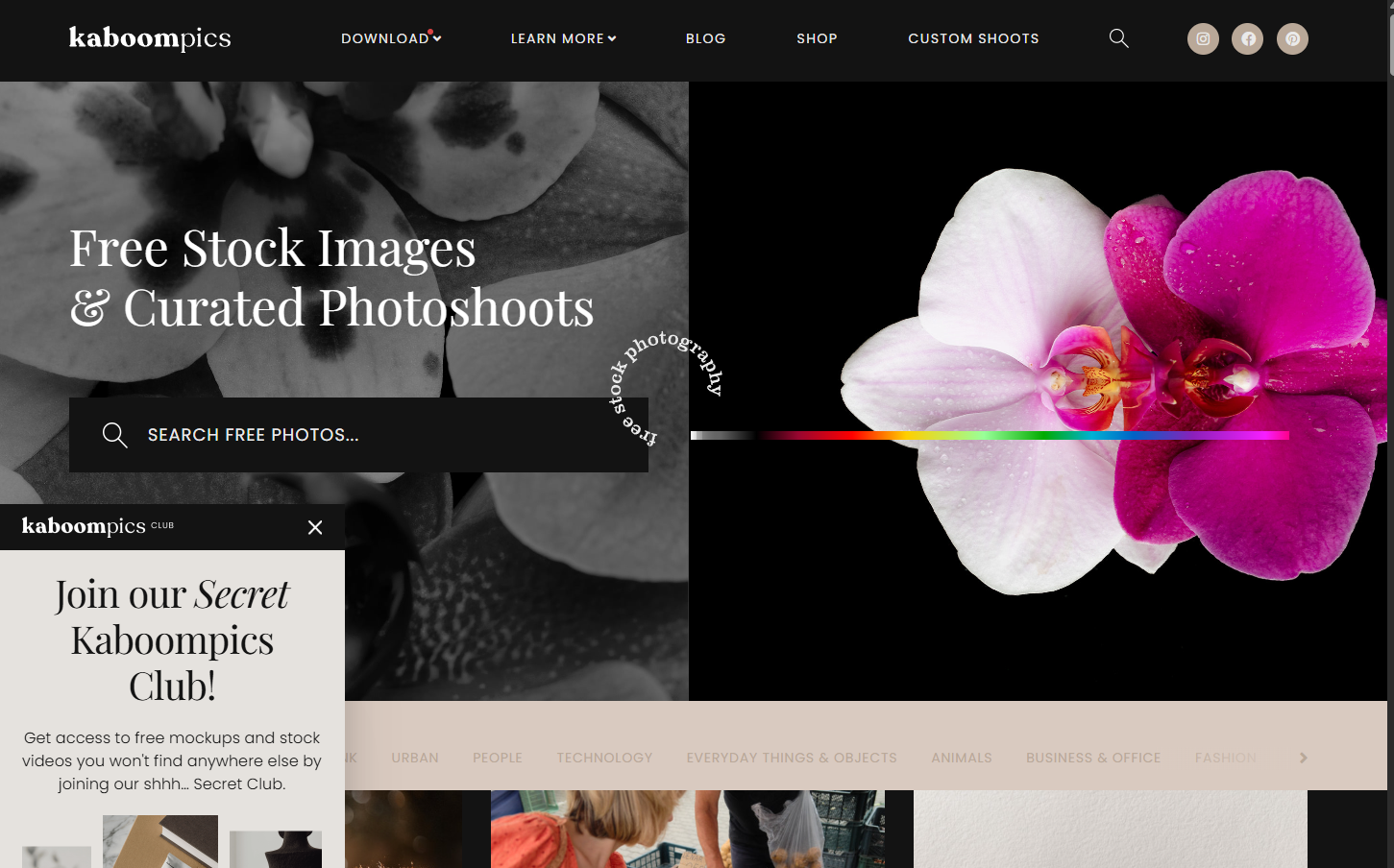The image size is (1394, 868).
Task: Visit the Kaboompics Instagram page
Action: tap(1203, 38)
